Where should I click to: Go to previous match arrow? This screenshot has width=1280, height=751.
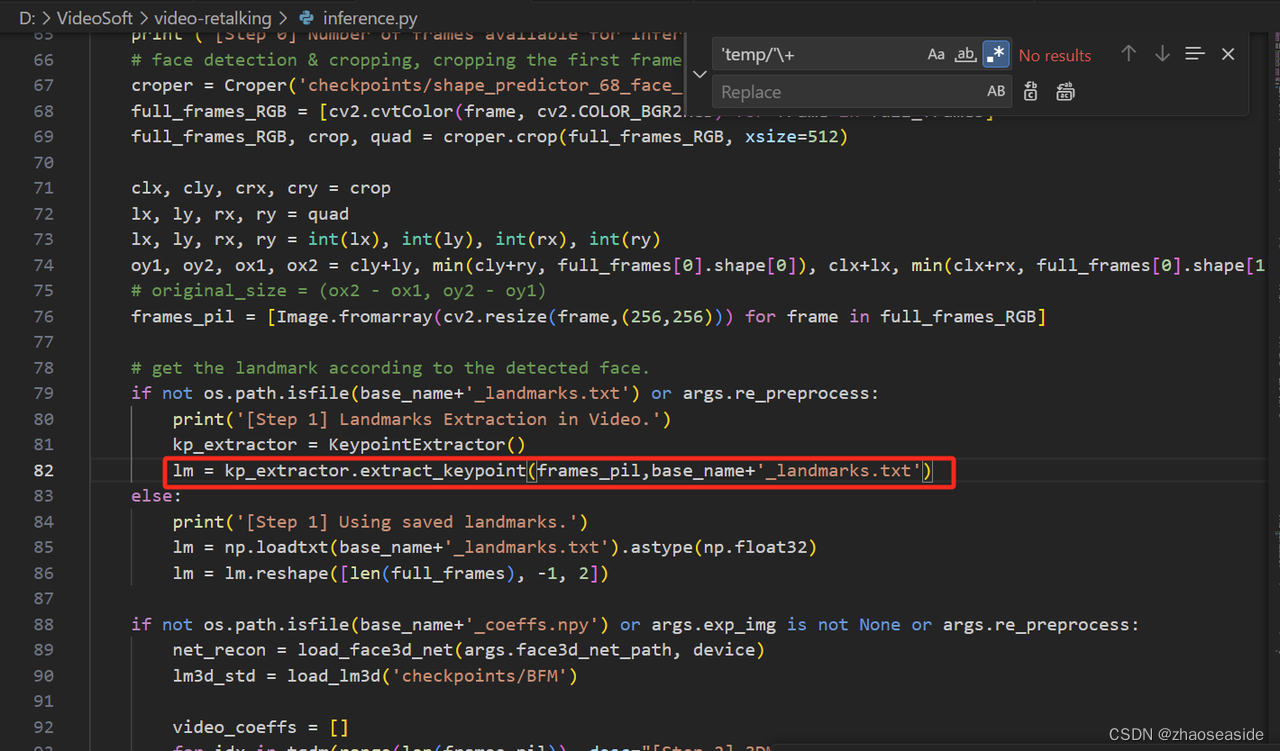tap(1128, 54)
